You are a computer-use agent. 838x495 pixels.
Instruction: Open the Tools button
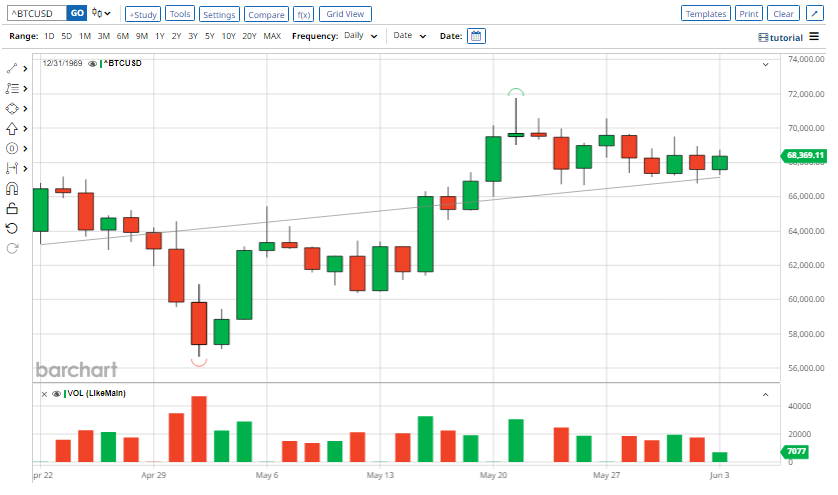(180, 14)
